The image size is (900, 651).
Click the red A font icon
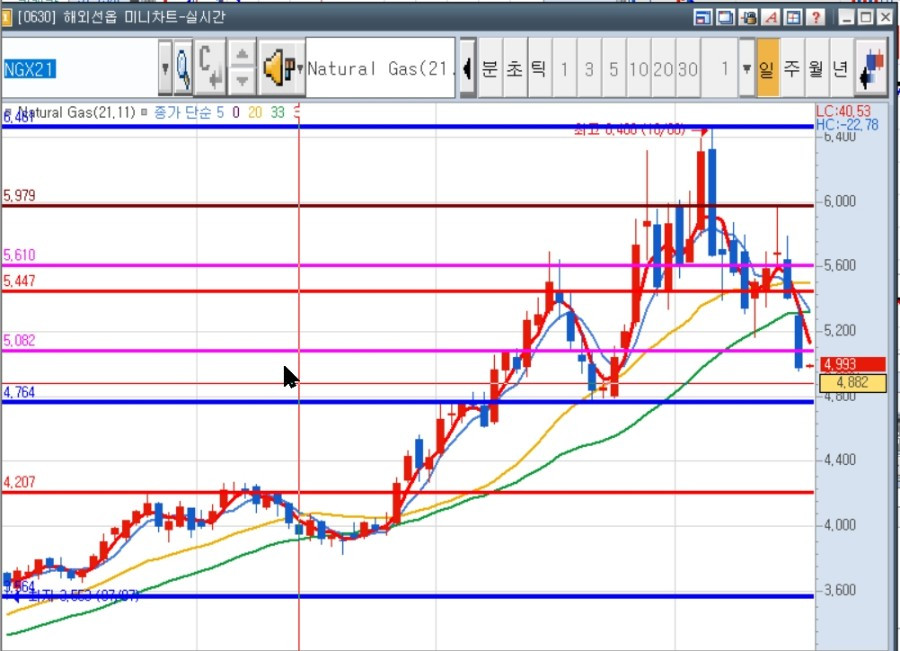point(770,17)
